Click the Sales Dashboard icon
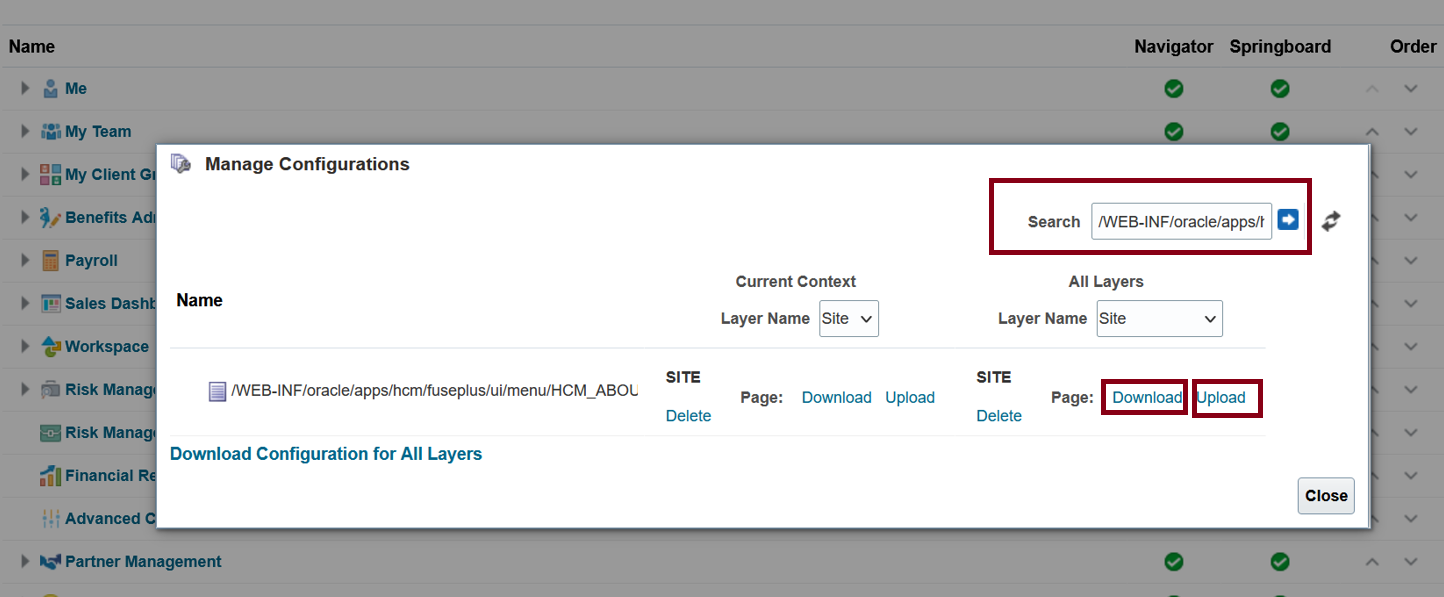Image resolution: width=1444 pixels, height=597 pixels. [51, 304]
